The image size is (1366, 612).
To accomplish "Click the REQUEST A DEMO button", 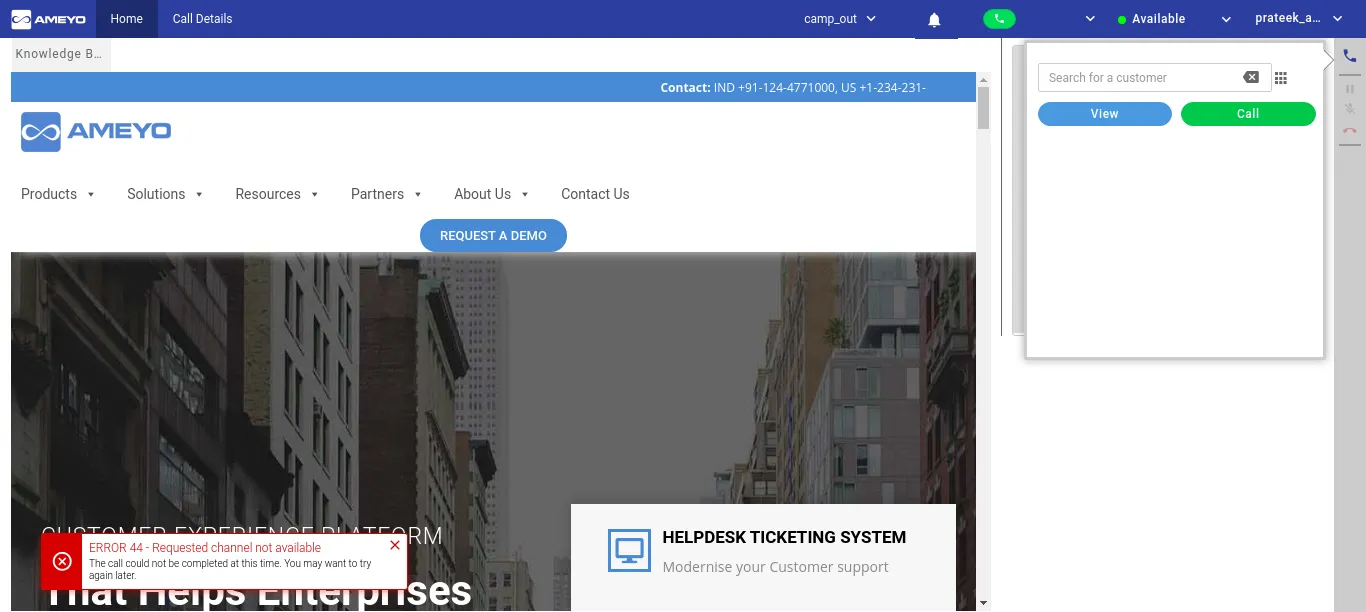I will (x=493, y=236).
